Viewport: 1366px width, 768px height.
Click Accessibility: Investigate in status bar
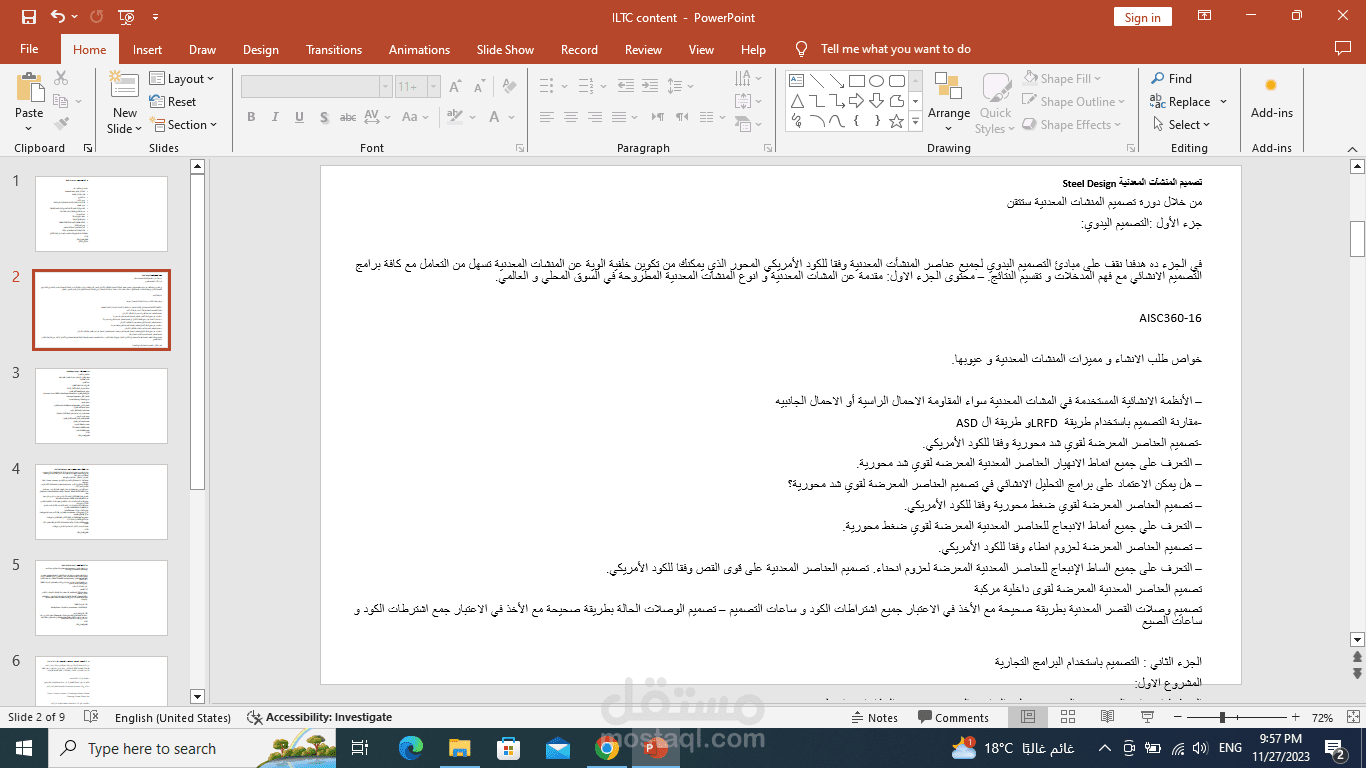(319, 717)
